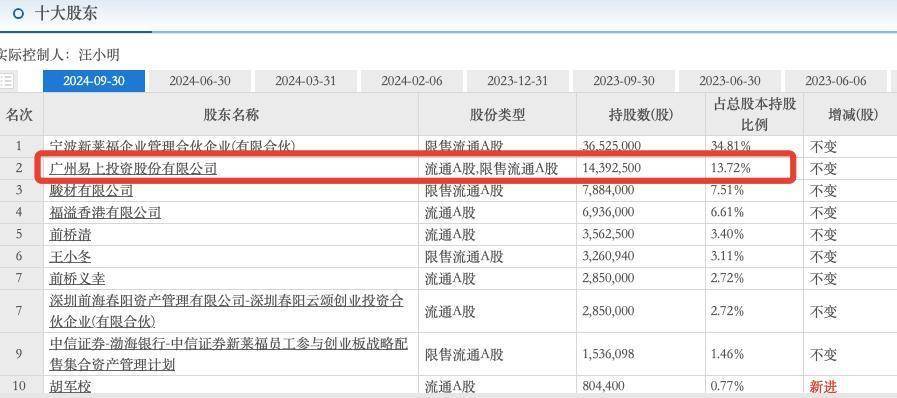The image size is (897, 398).
Task: Click the 福溢香港有限公司 link
Action: click(105, 213)
